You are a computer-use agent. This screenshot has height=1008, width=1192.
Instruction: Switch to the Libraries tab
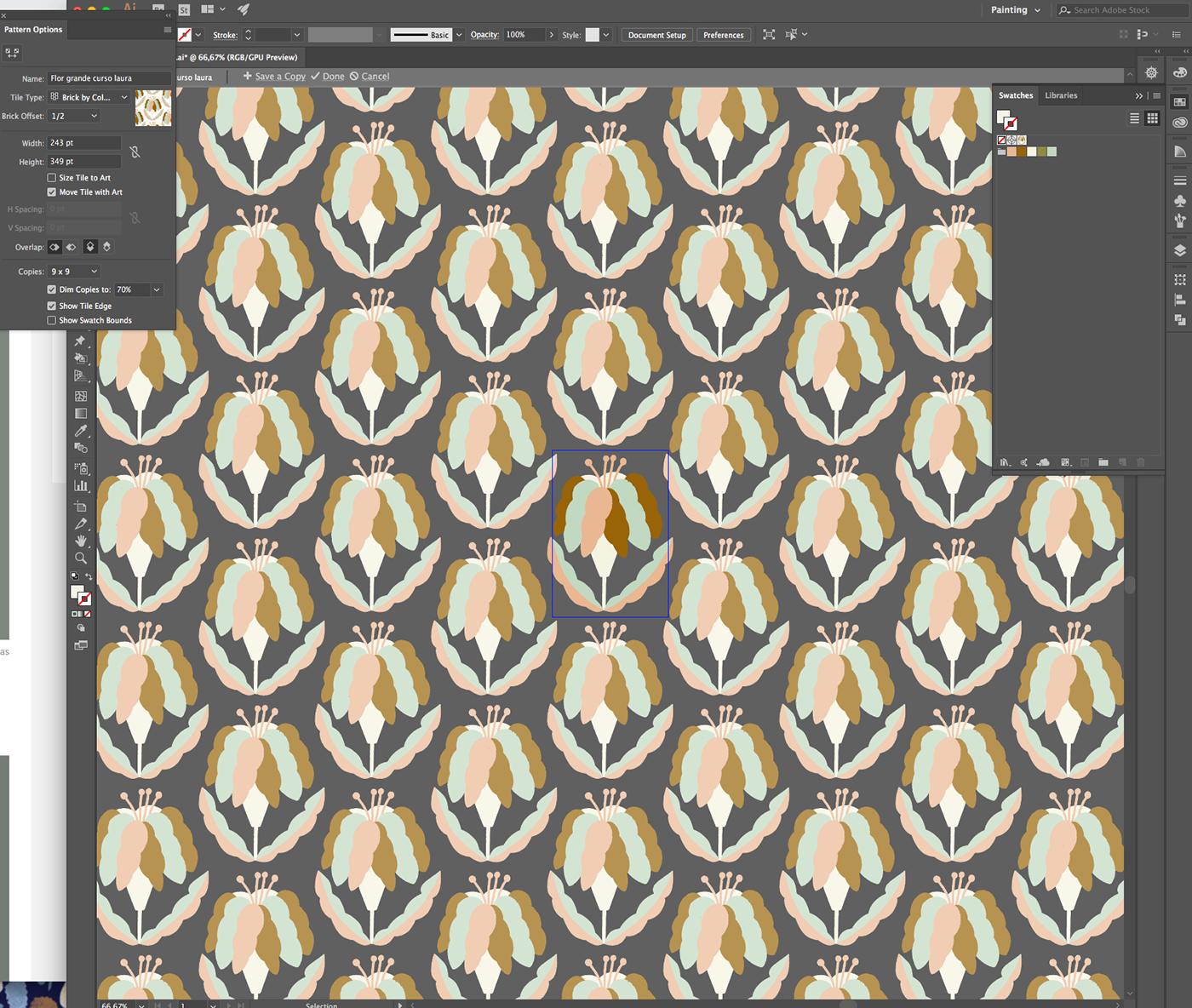(1061, 95)
